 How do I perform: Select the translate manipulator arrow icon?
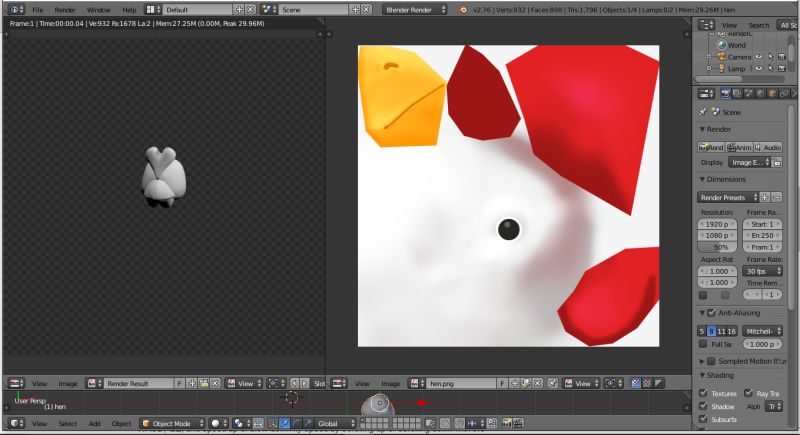click(x=285, y=423)
